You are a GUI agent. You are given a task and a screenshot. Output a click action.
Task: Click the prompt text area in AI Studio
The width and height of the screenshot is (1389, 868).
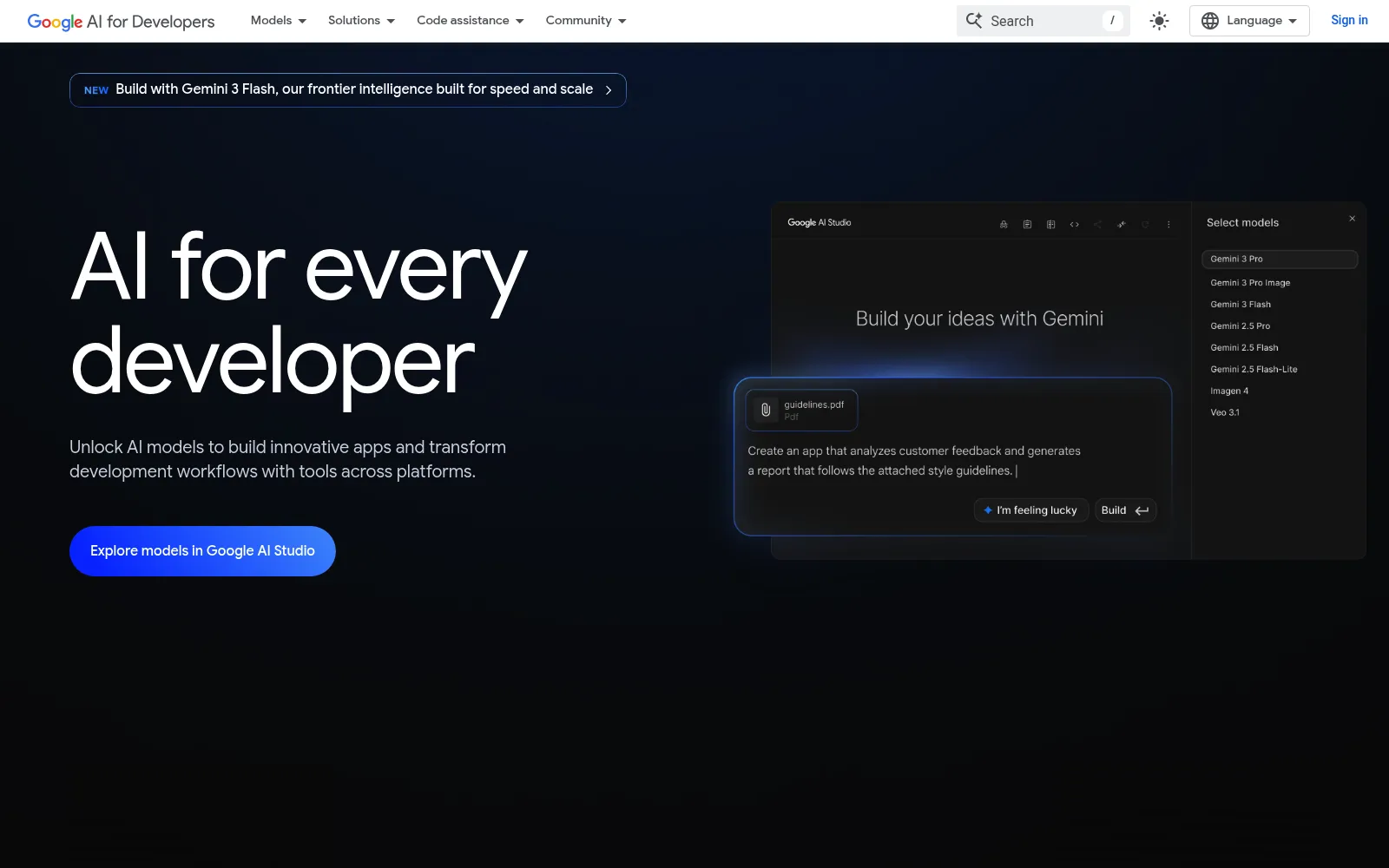click(914, 461)
